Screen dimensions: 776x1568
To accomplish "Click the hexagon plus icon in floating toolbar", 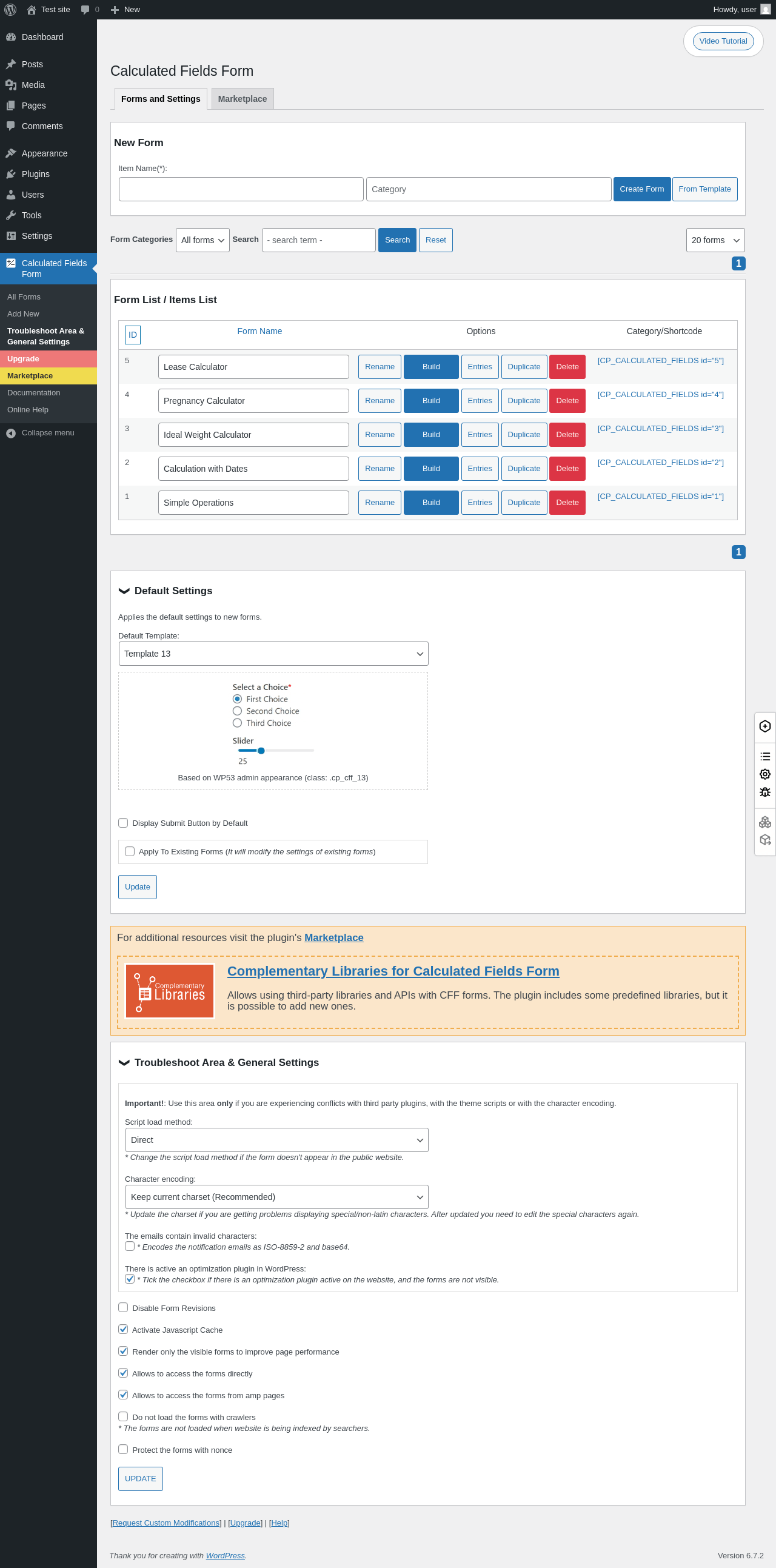I will (x=765, y=727).
